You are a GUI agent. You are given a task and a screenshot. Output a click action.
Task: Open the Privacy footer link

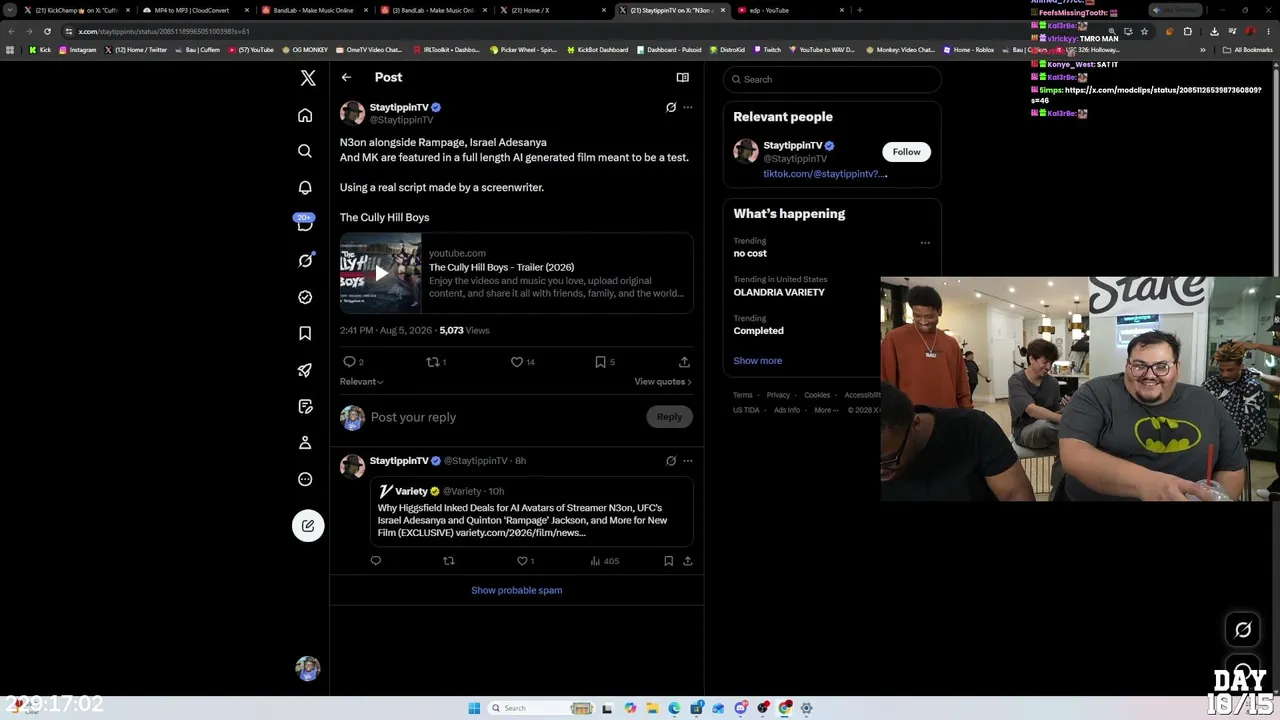[x=778, y=395]
